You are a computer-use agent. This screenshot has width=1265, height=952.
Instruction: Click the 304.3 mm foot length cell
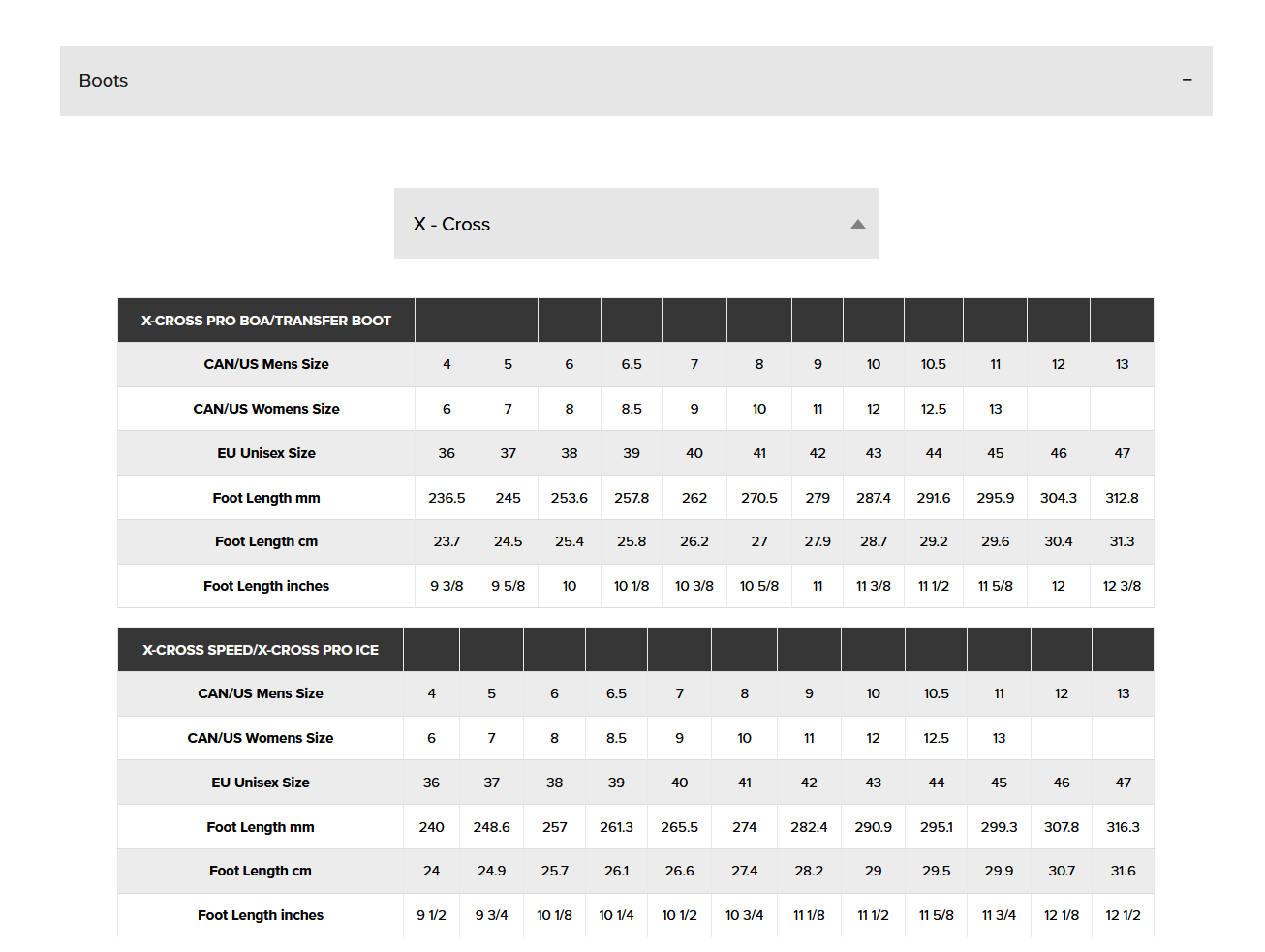(x=1059, y=498)
